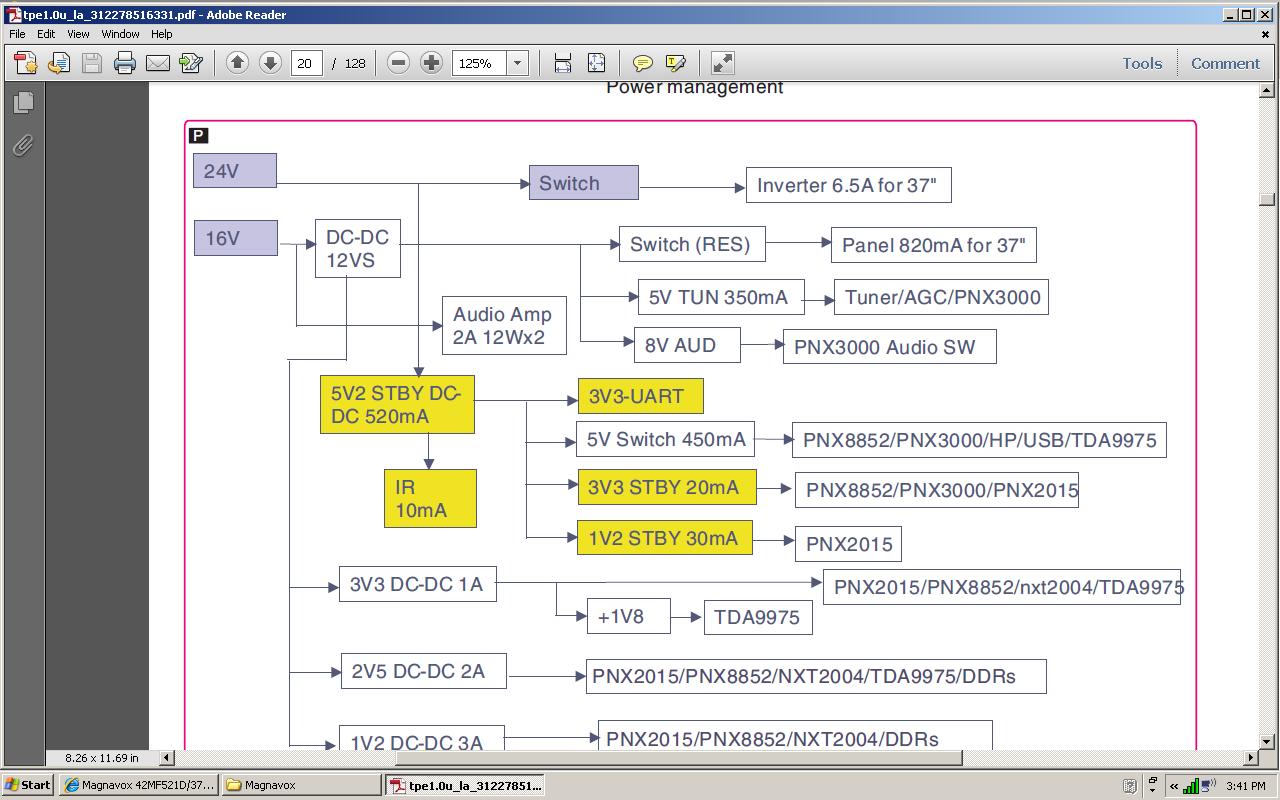Click the 24V block

(235, 171)
